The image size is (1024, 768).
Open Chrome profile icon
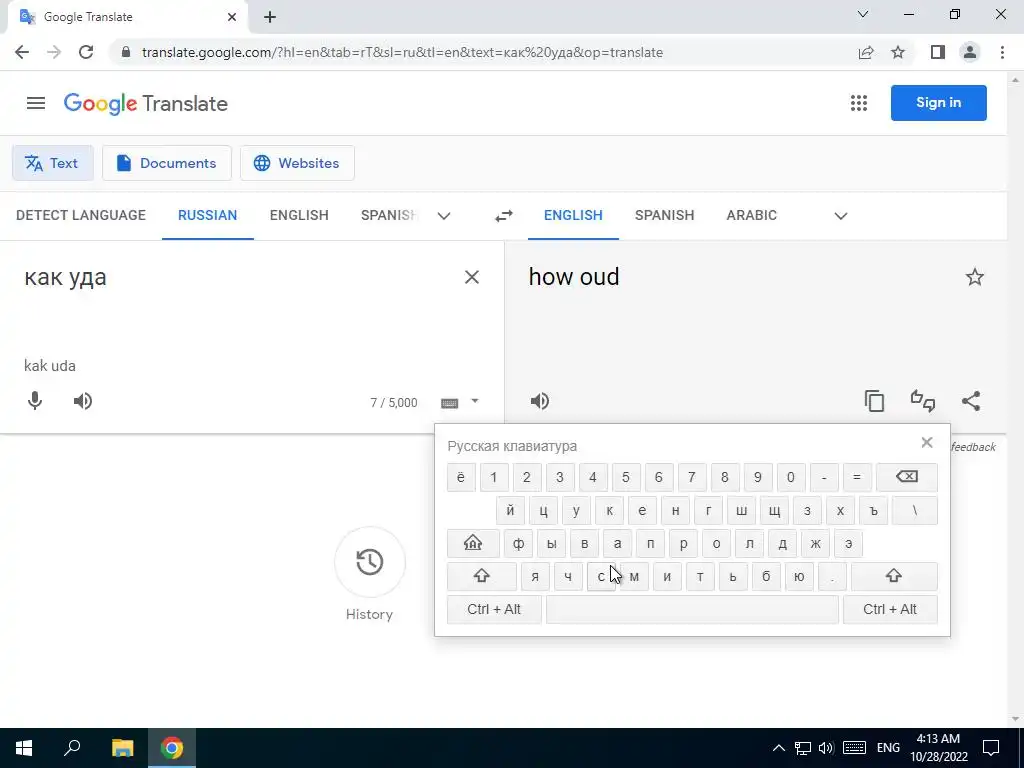pyautogui.click(x=970, y=52)
